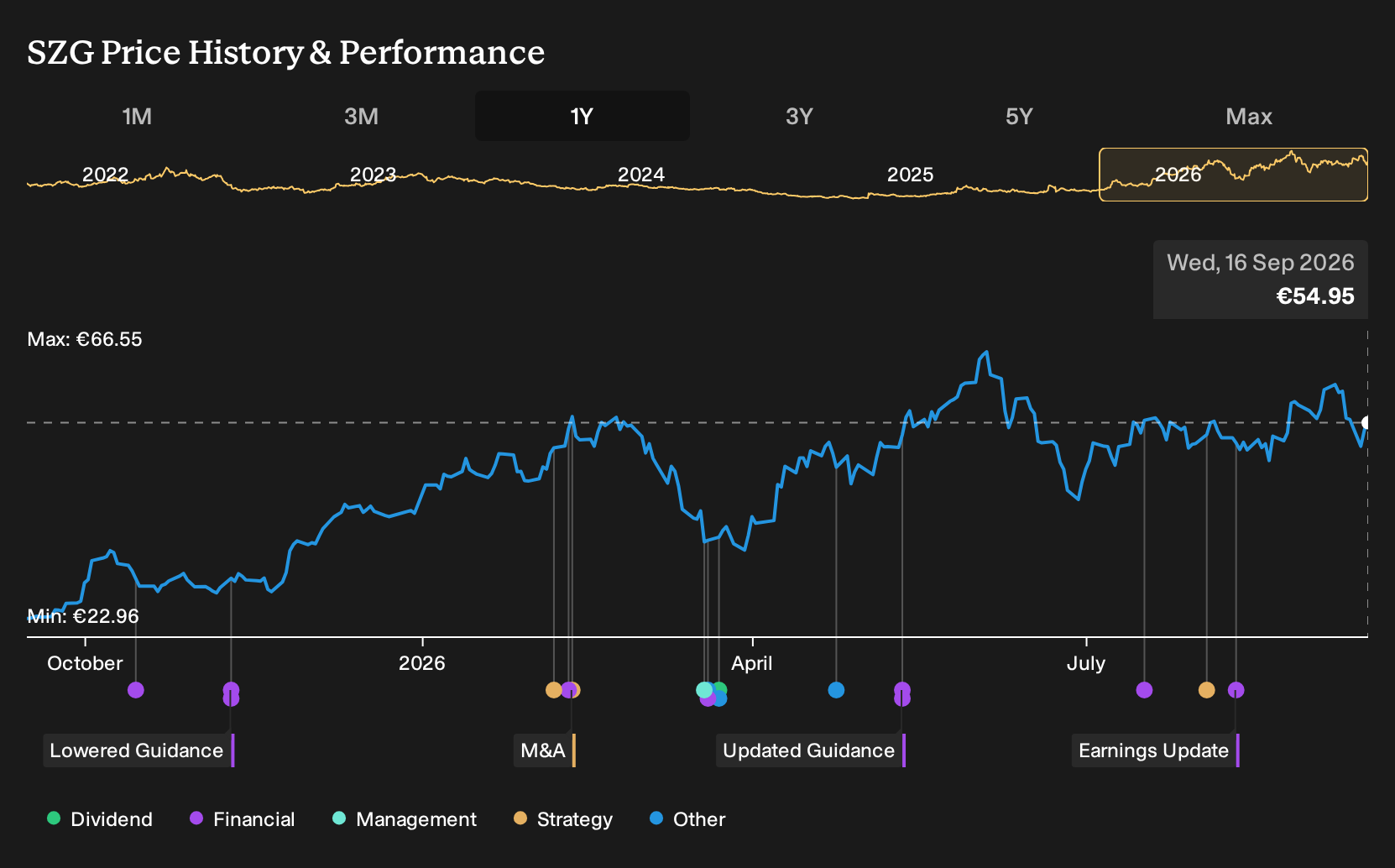Open the Lowered Guidance event label
1395x868 pixels.
[x=138, y=750]
